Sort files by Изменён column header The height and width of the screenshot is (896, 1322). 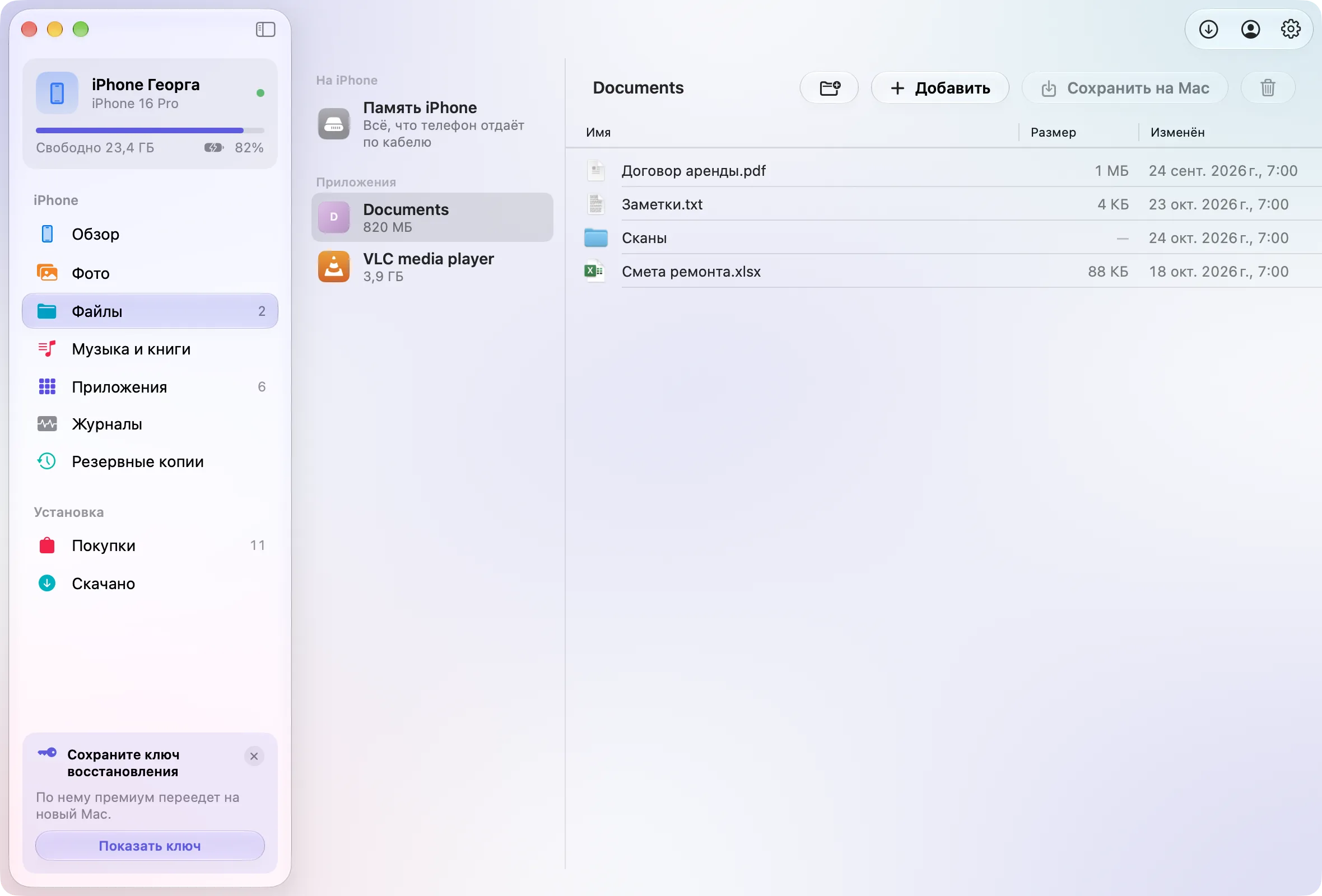click(1177, 133)
